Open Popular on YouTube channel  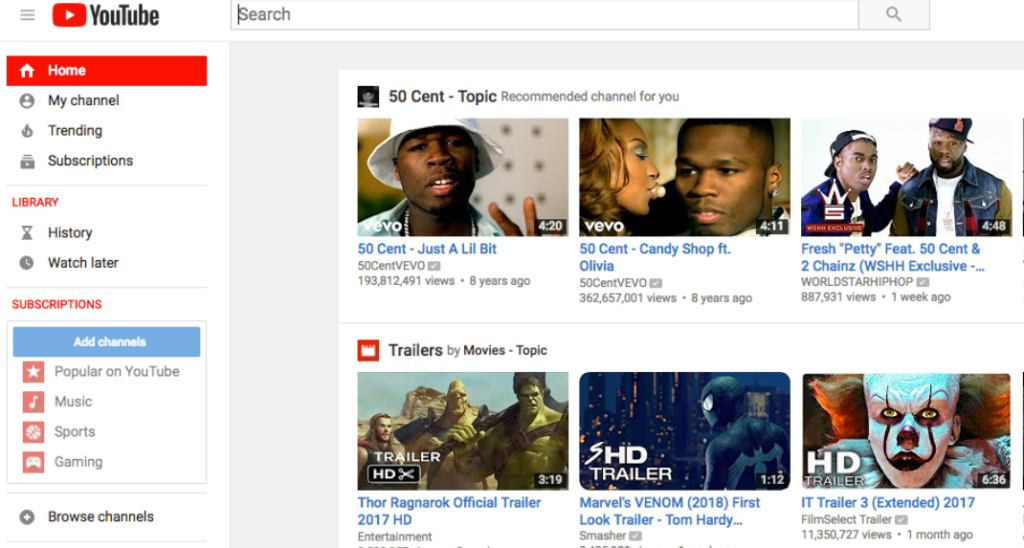[x=116, y=372]
